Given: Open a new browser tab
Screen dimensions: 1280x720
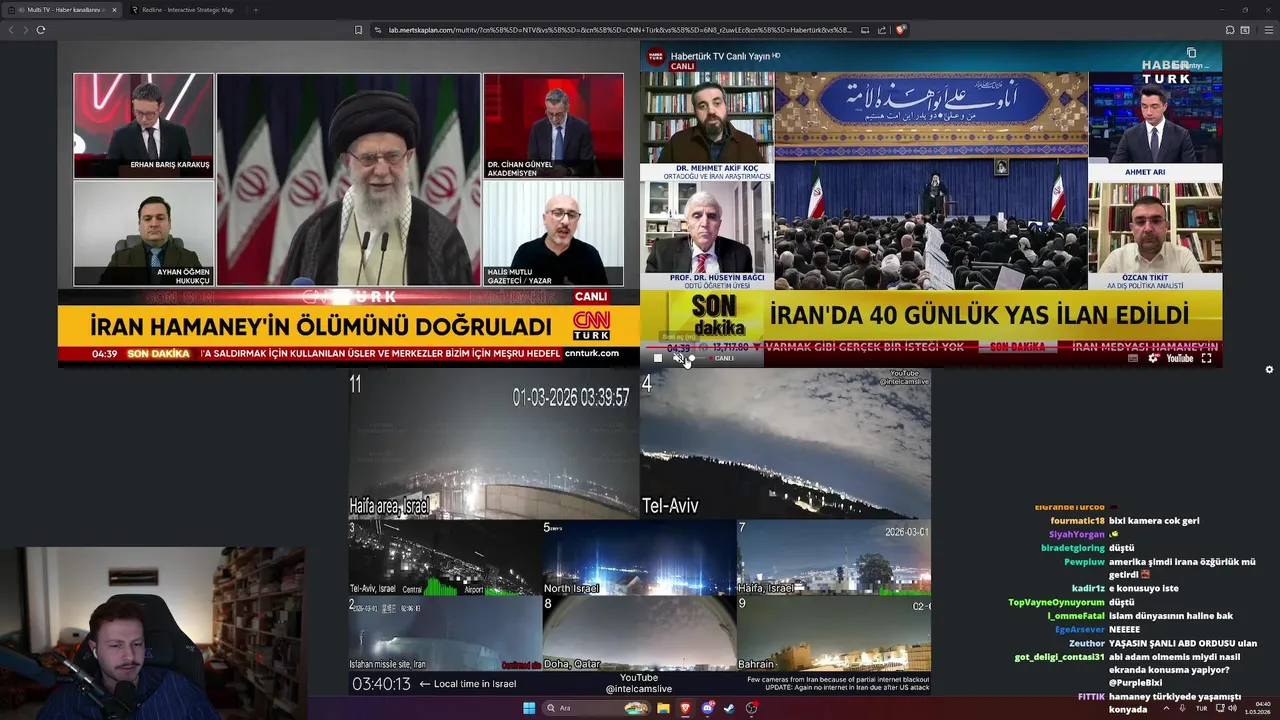Looking at the screenshot, I should [255, 10].
